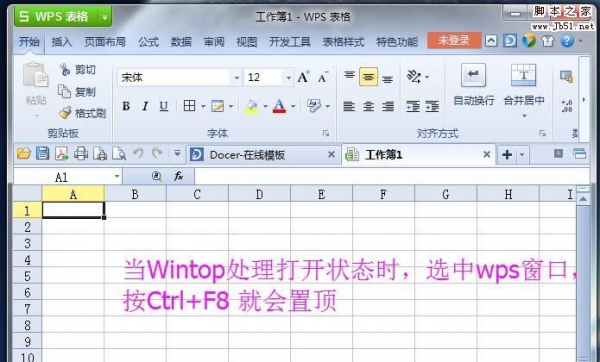Click in the formula bar input

(x=391, y=176)
